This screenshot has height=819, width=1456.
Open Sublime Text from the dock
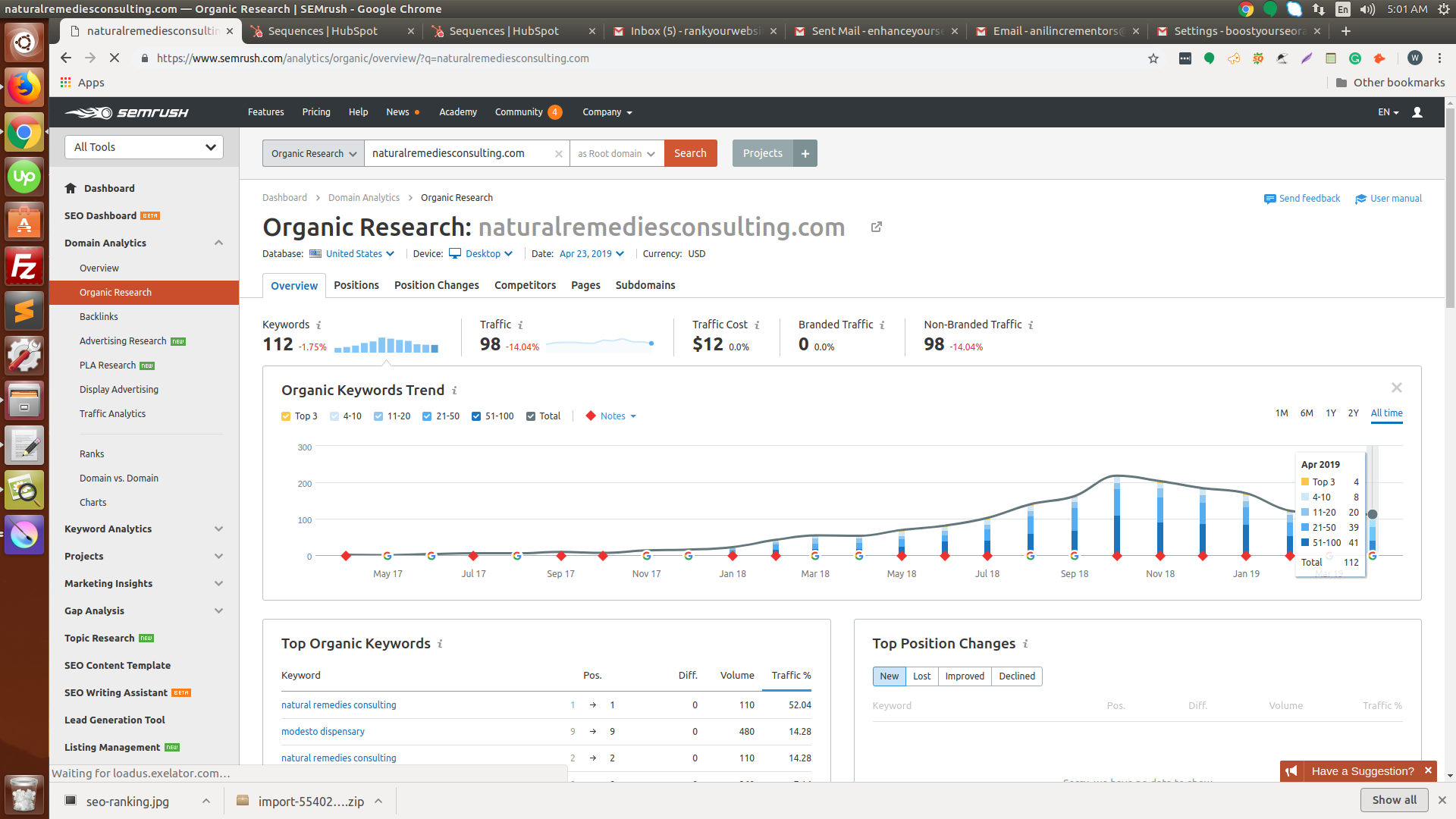click(x=24, y=311)
